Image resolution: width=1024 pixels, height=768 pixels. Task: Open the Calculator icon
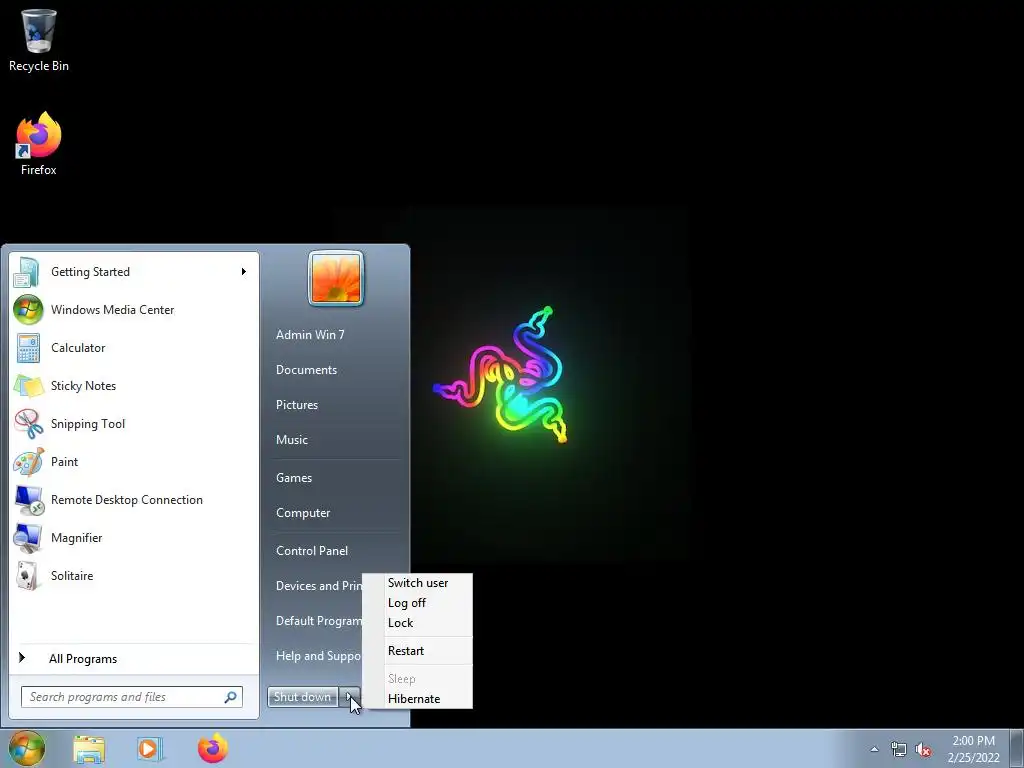point(28,348)
